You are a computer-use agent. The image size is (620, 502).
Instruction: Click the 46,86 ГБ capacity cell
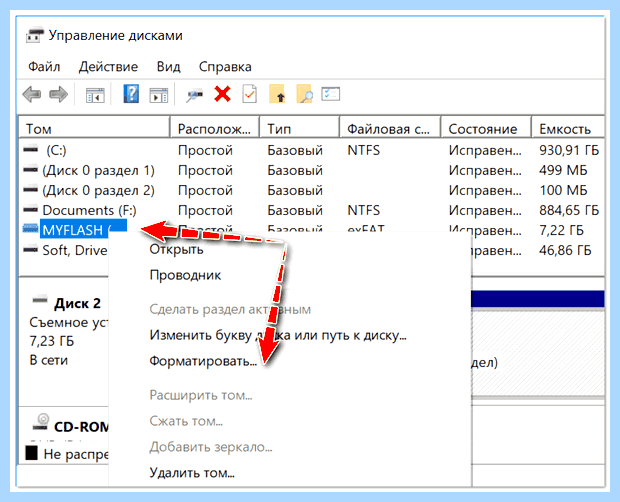[565, 250]
